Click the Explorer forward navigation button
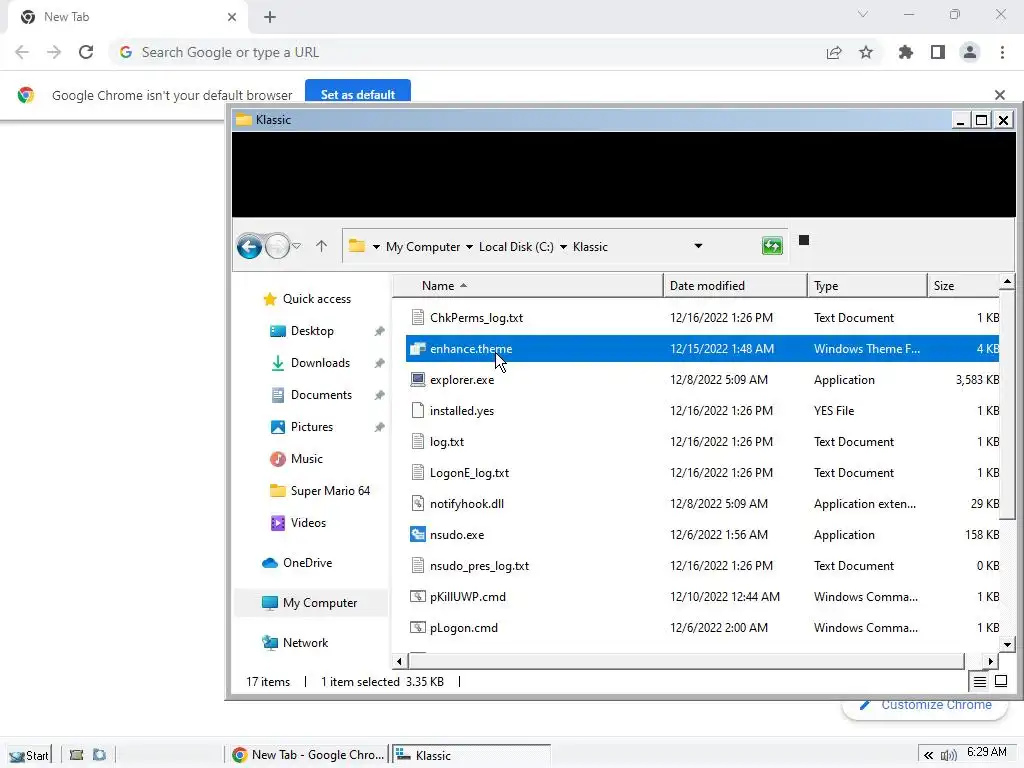The height and width of the screenshot is (768, 1024). pyautogui.click(x=277, y=247)
